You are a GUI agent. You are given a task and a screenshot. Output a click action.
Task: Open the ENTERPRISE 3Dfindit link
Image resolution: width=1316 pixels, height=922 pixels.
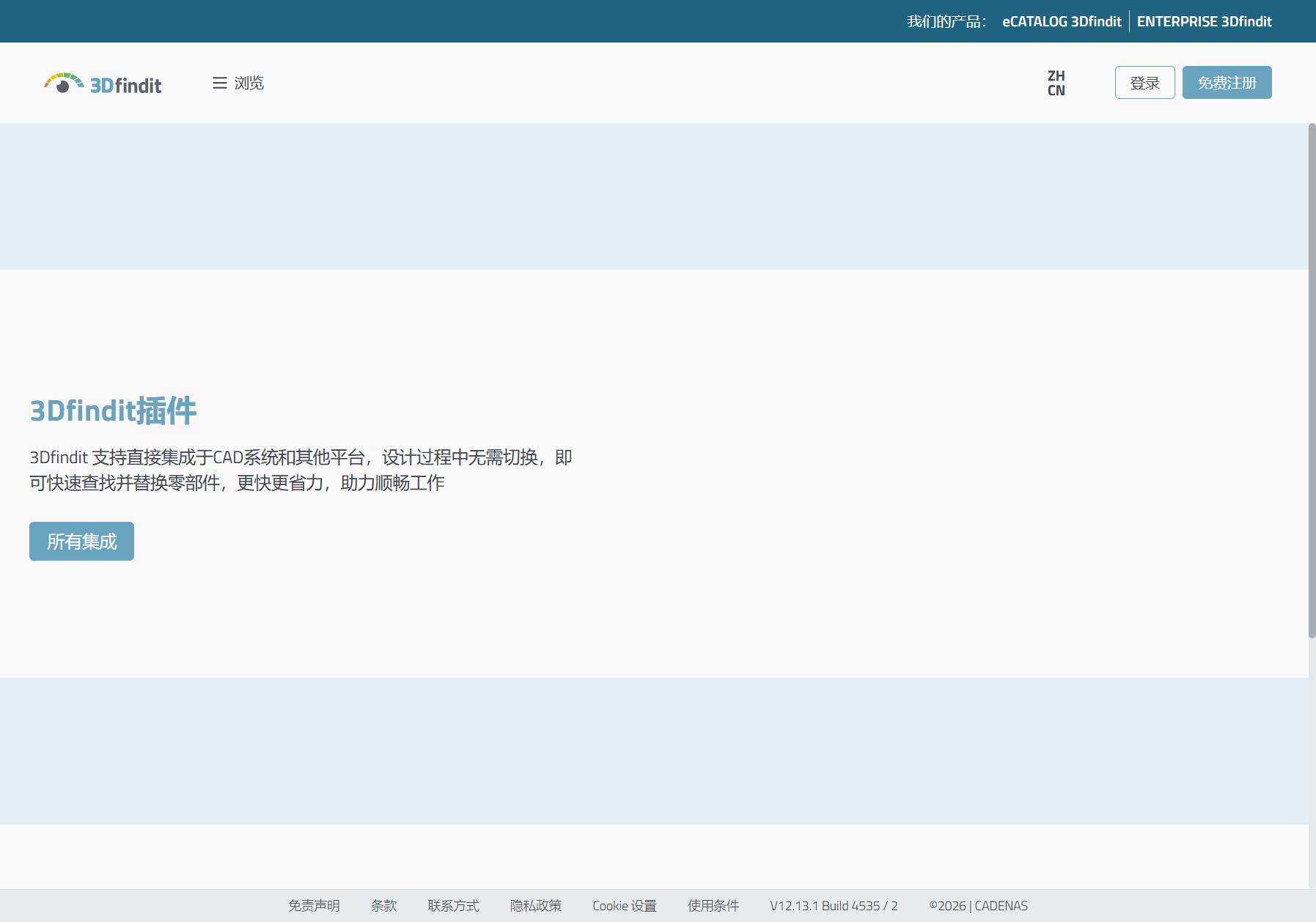point(1204,21)
